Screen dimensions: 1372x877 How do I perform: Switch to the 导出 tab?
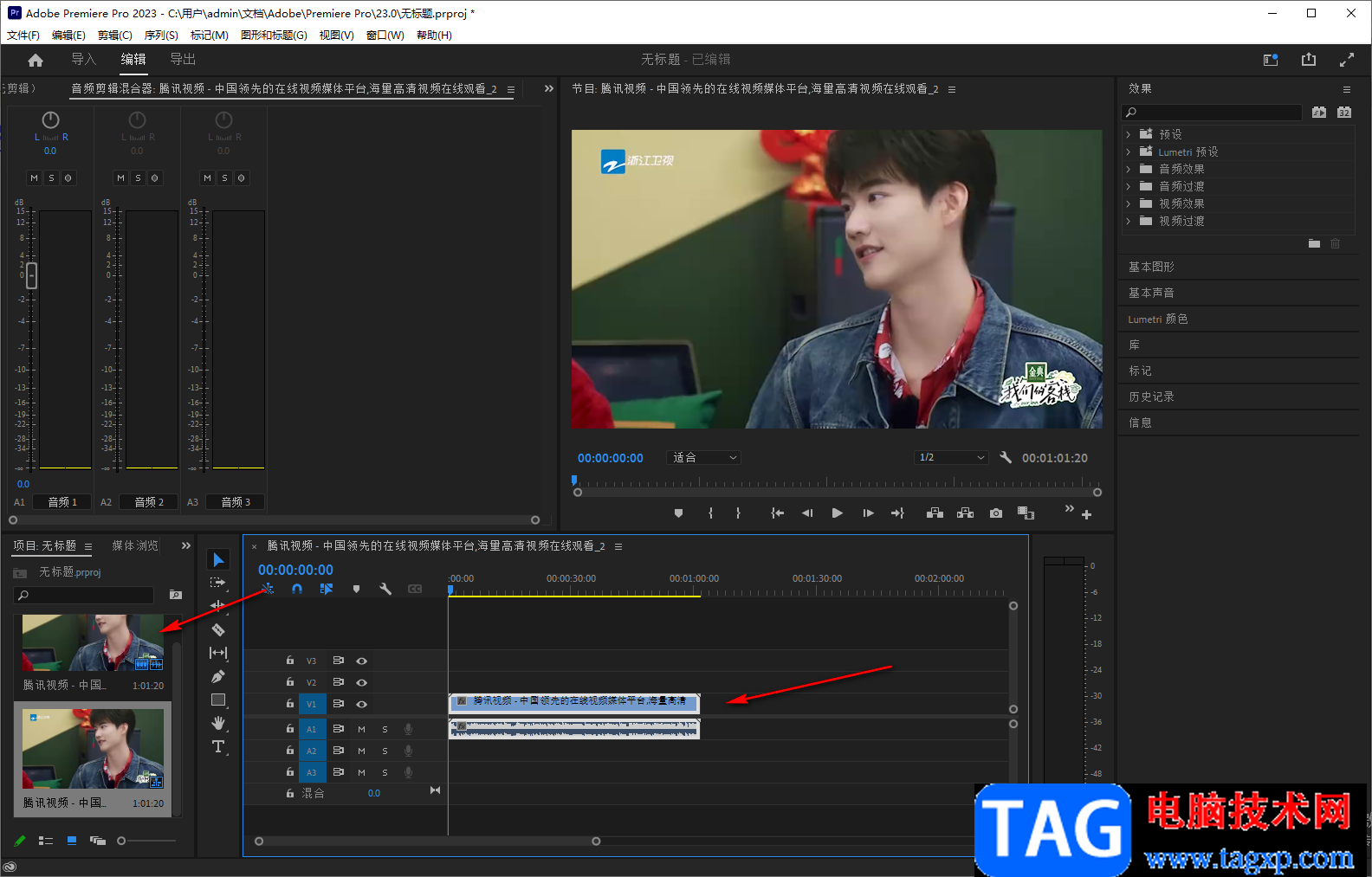pyautogui.click(x=183, y=59)
